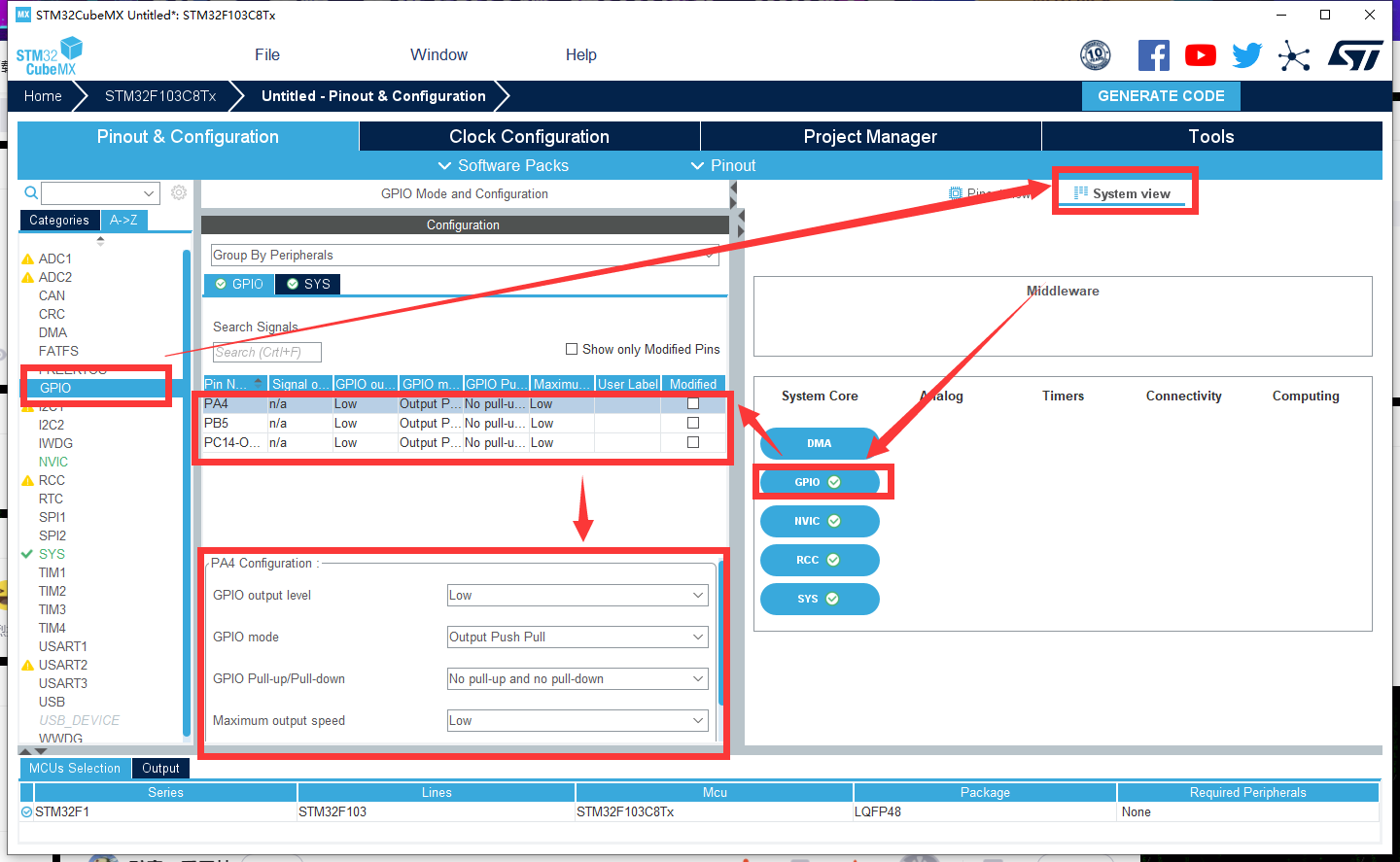
Task: Click the STM32CubeMX cube logo
Action: (50, 56)
